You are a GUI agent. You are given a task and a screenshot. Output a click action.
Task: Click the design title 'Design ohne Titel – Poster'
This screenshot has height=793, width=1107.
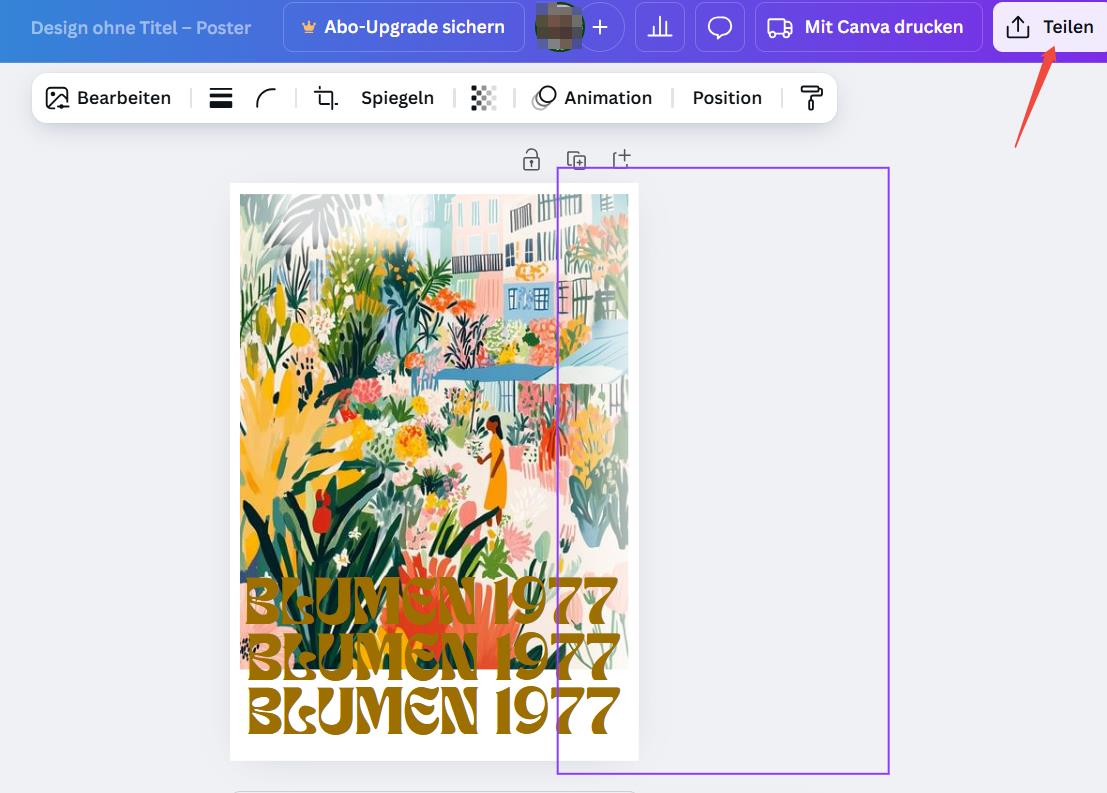(141, 27)
